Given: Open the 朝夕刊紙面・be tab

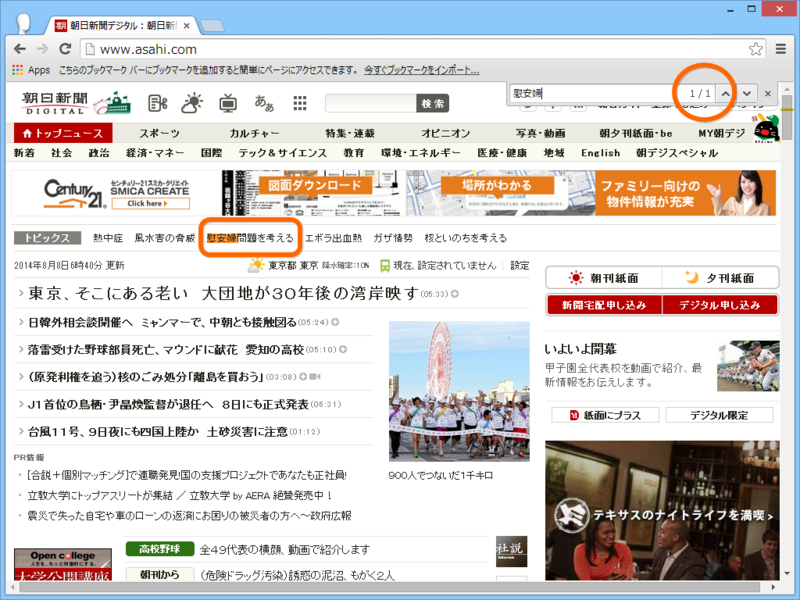Looking at the screenshot, I should tap(636, 133).
